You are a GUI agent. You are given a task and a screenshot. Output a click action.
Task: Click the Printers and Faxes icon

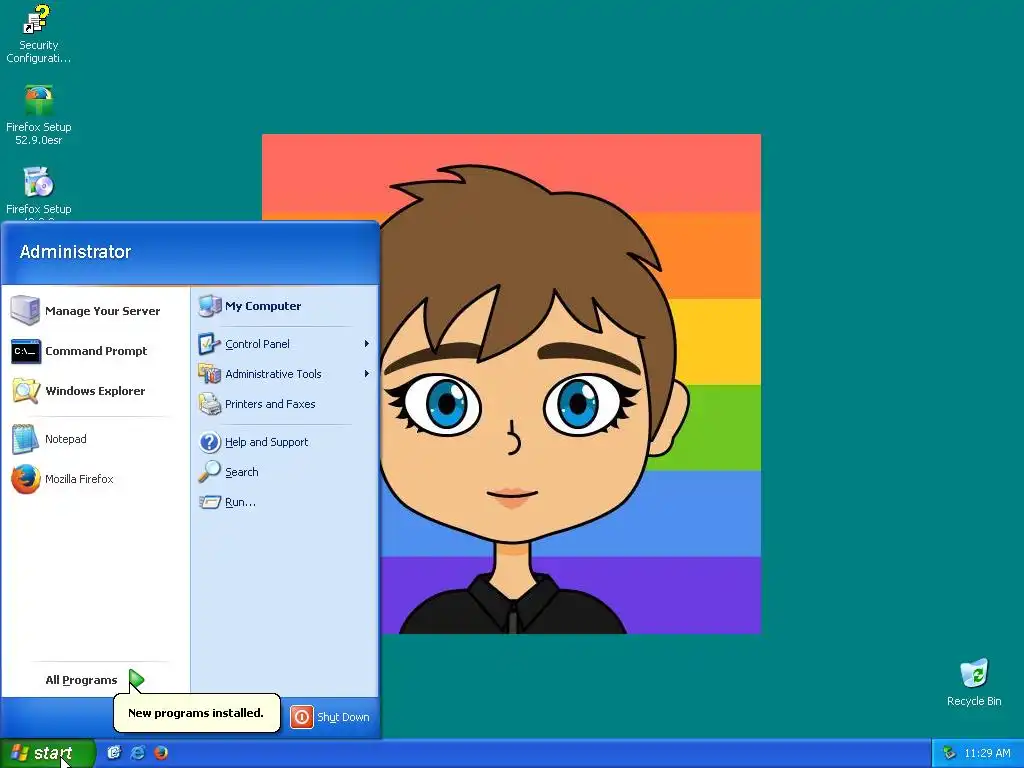[x=210, y=404]
